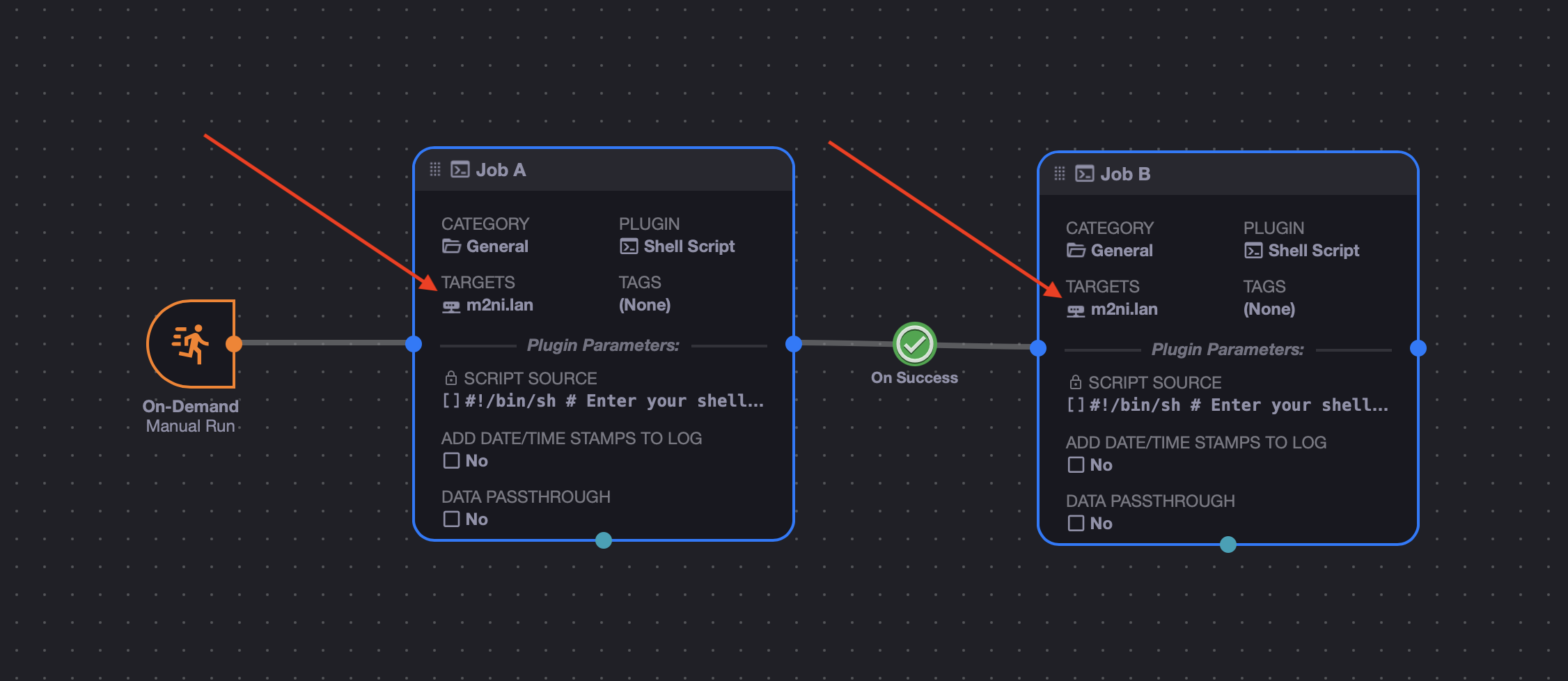Click Job B script source preview text

1239,405
